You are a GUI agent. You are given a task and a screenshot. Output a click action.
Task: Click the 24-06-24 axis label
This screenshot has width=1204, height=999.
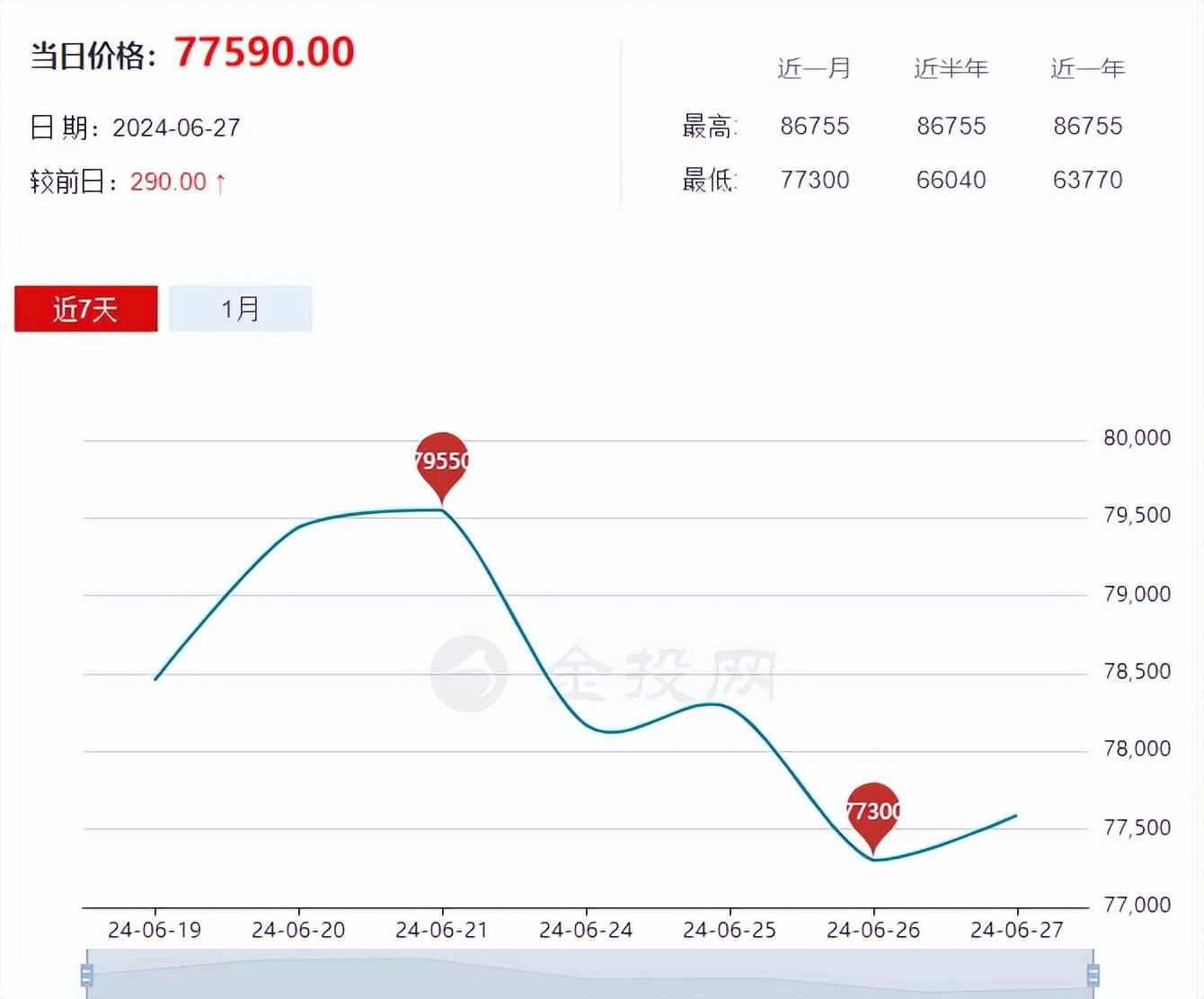coord(586,930)
